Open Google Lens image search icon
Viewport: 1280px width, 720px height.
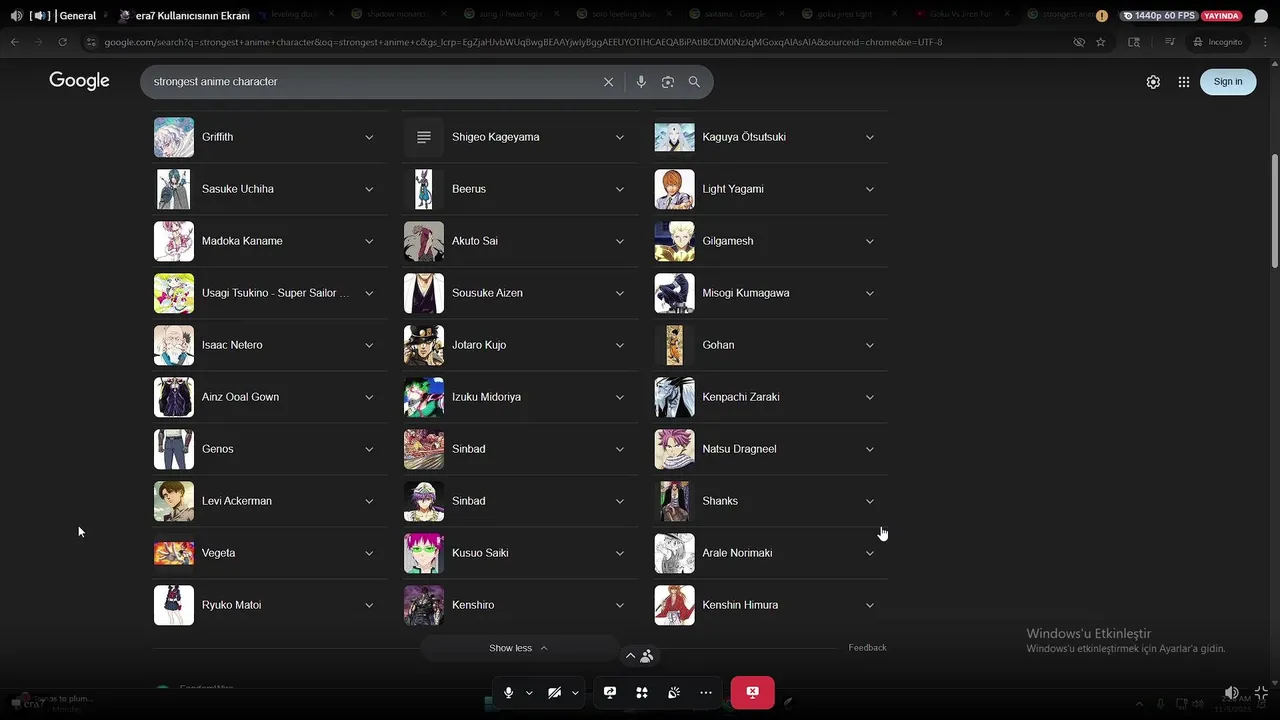pos(668,82)
